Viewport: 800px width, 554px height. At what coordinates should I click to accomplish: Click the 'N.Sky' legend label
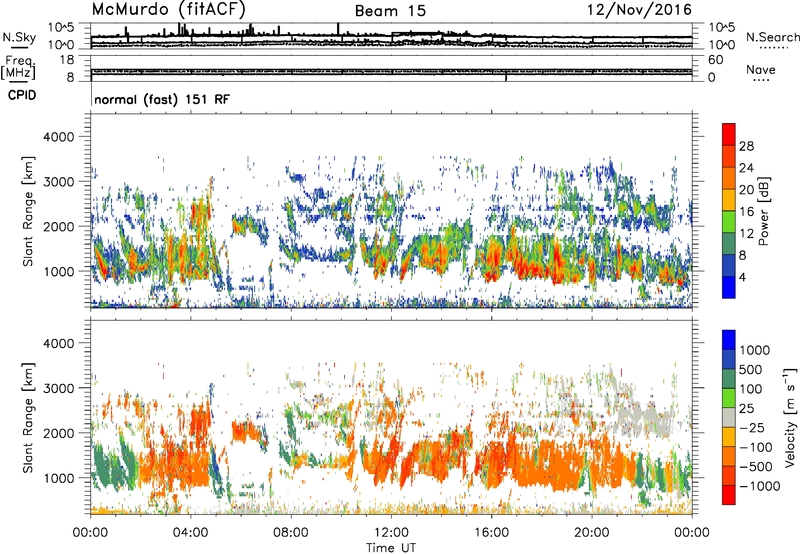point(19,37)
